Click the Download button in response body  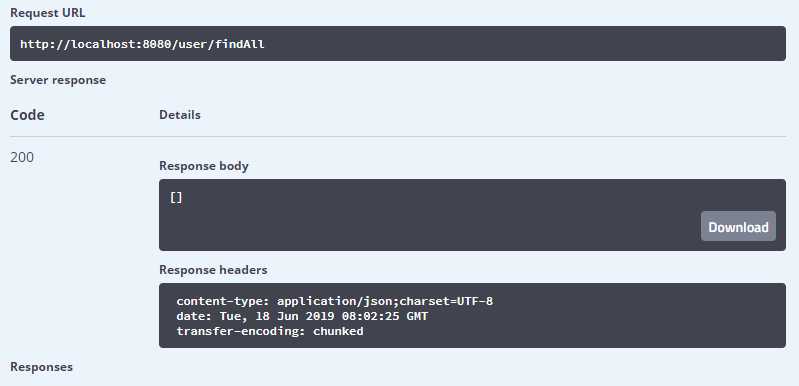coord(738,226)
